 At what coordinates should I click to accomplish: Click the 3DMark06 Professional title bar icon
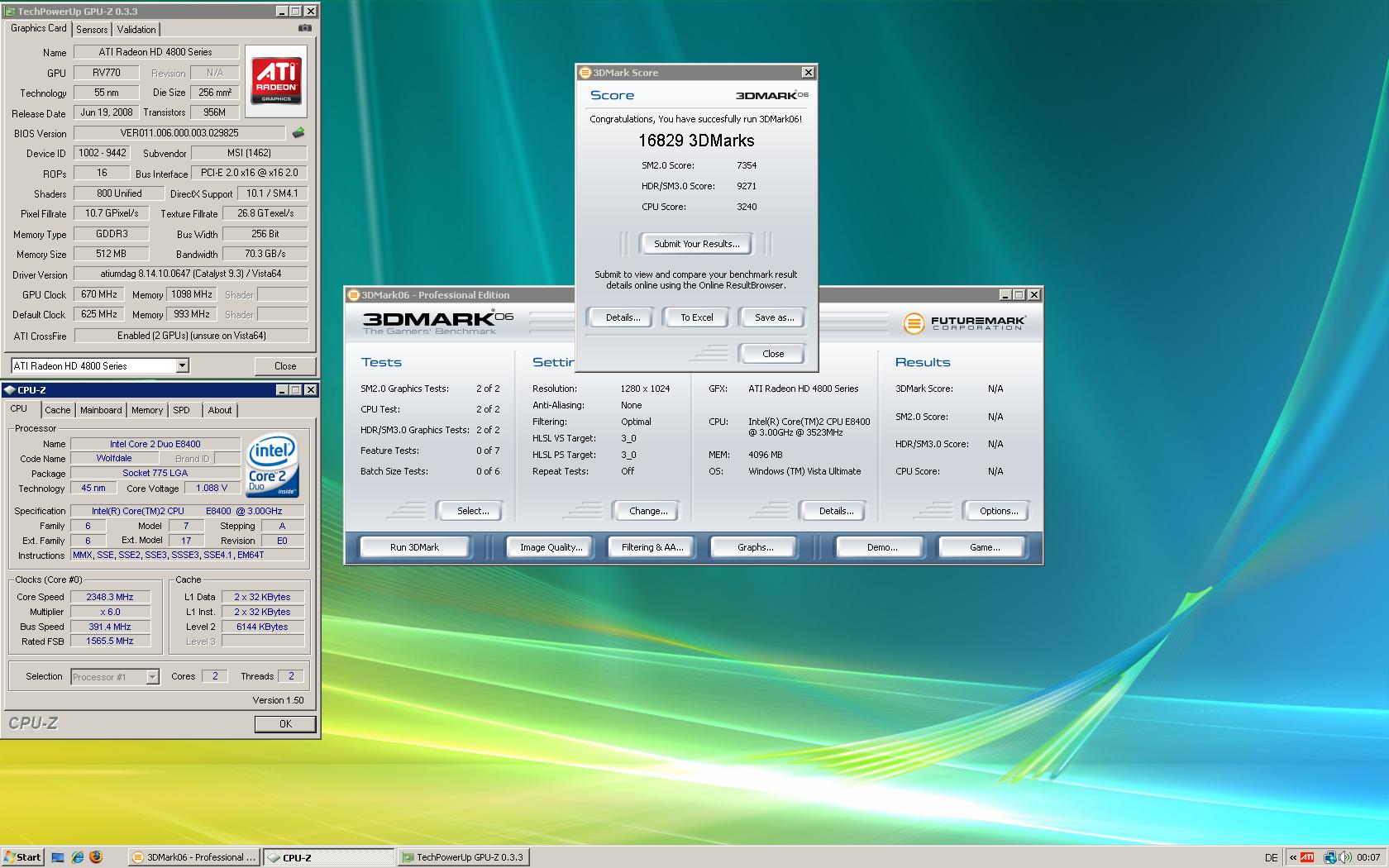click(354, 295)
